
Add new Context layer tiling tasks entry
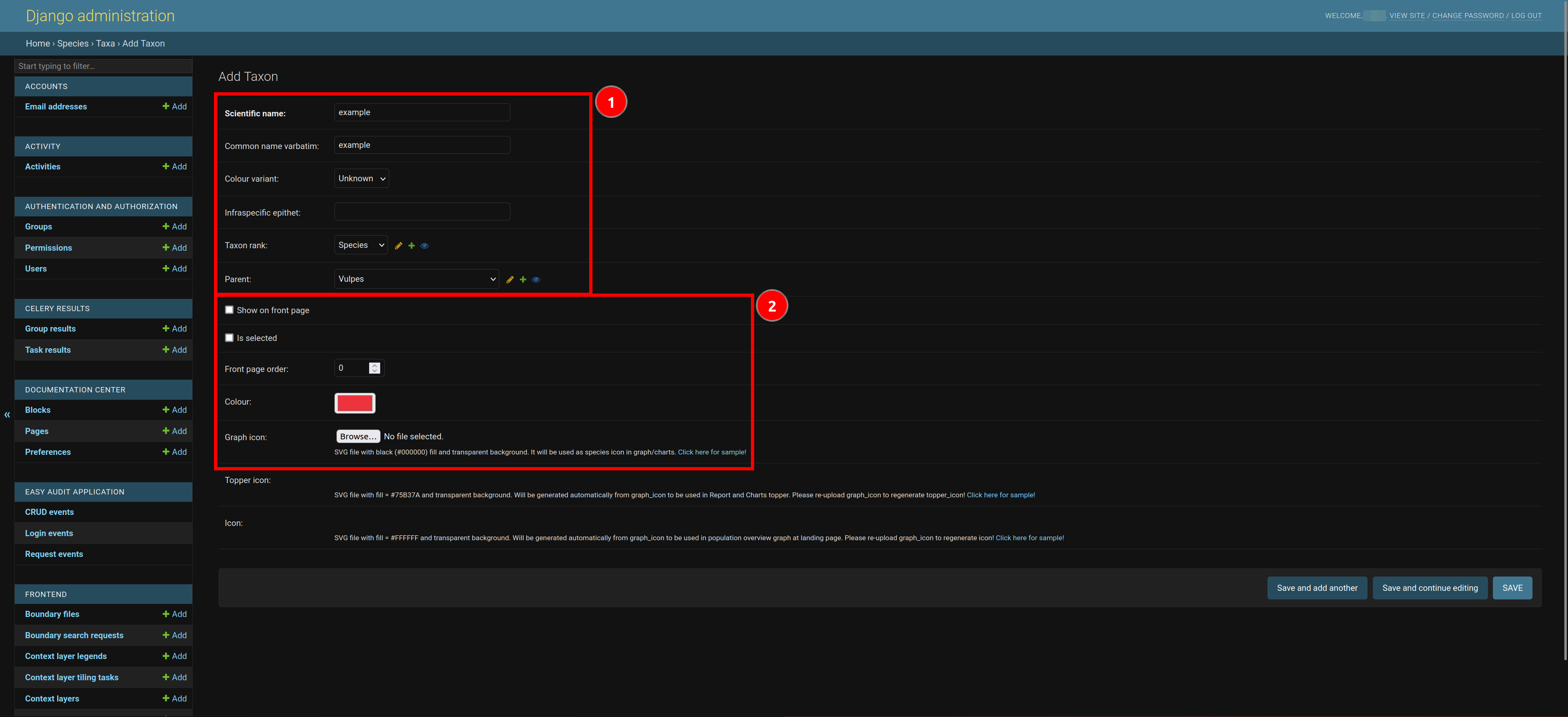175,677
